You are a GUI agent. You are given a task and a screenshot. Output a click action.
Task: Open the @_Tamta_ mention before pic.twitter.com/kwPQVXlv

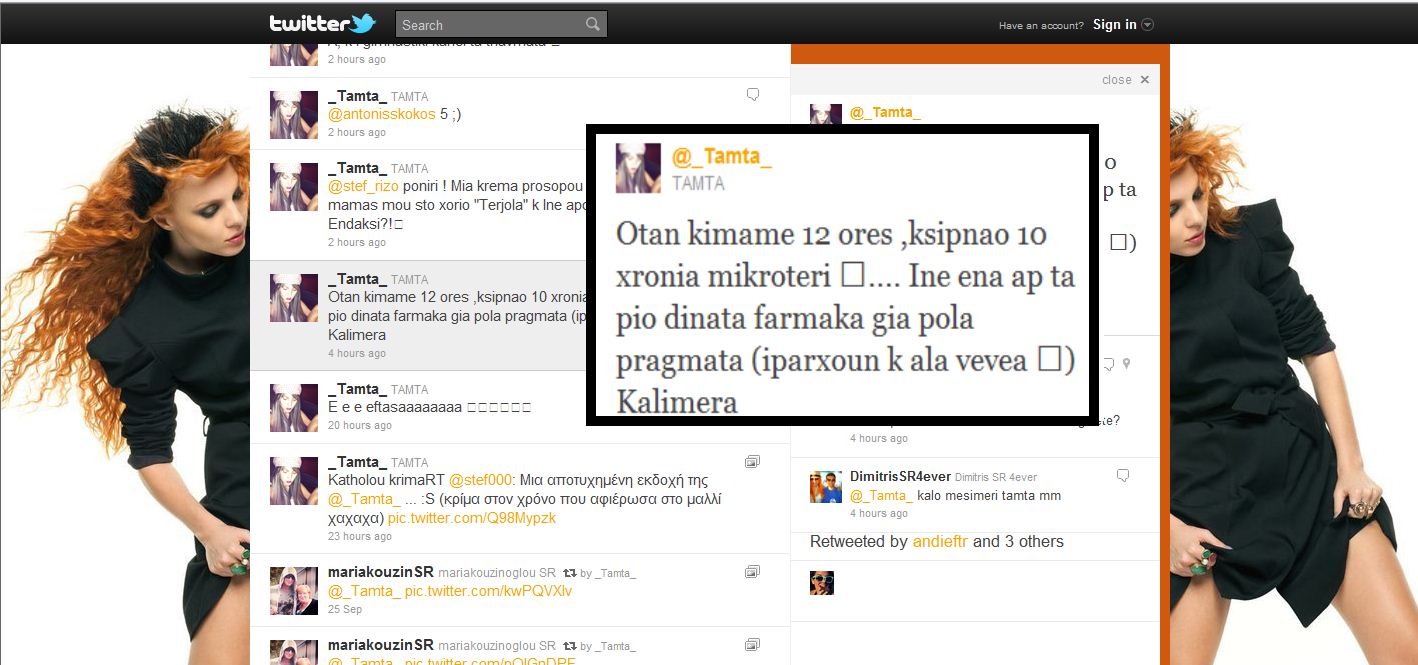[x=364, y=591]
